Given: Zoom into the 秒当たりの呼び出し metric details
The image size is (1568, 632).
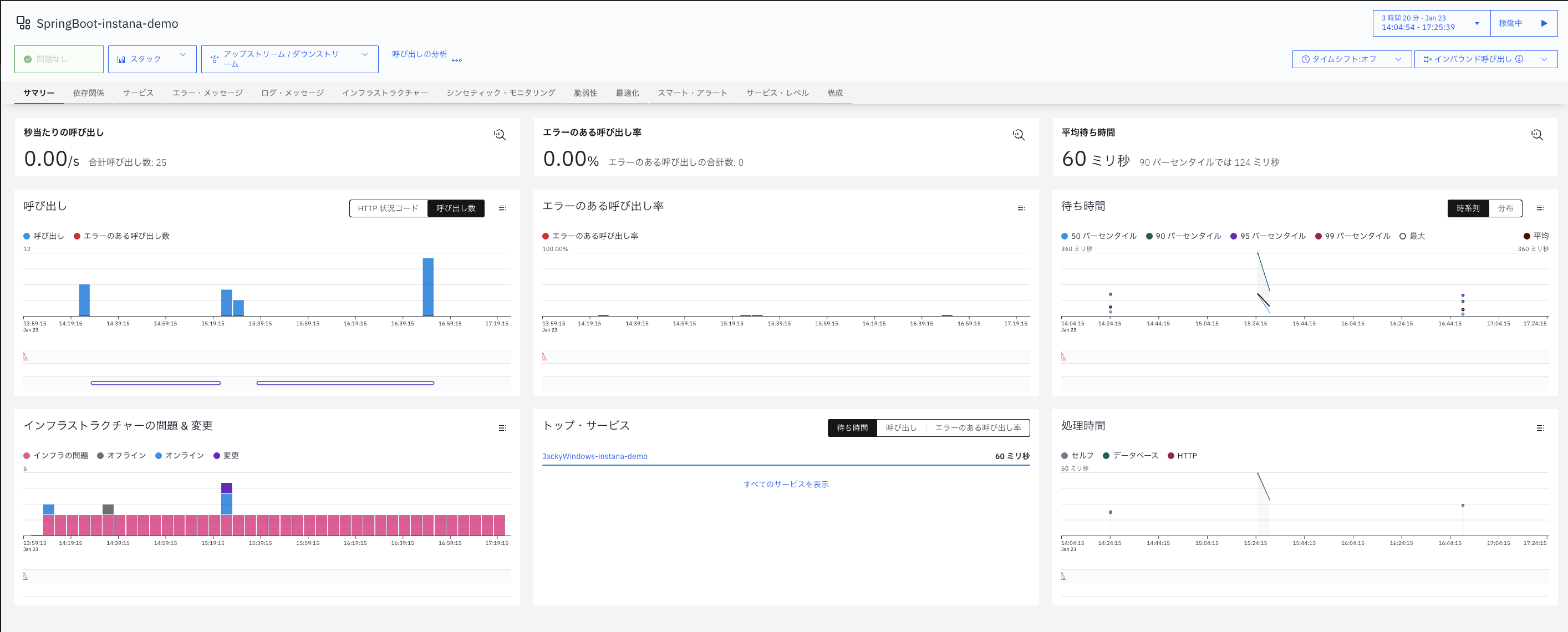Looking at the screenshot, I should click(x=499, y=135).
